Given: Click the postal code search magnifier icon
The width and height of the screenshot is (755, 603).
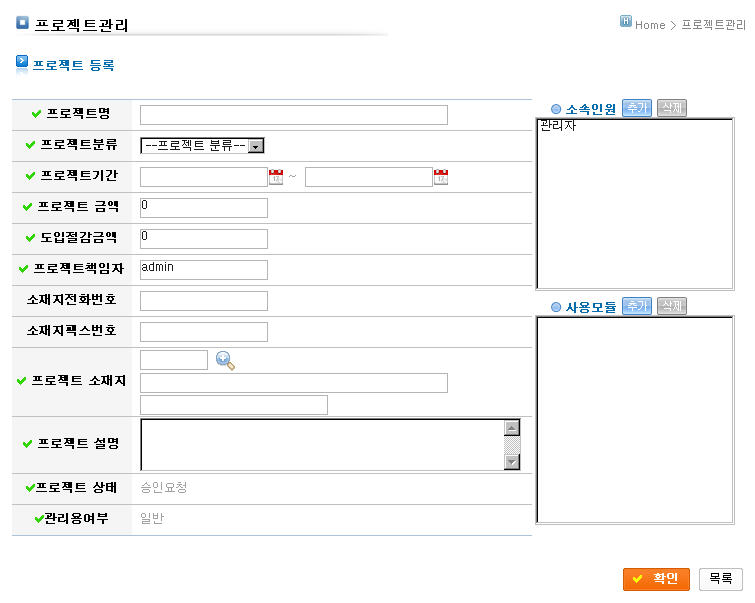Looking at the screenshot, I should click(225, 361).
